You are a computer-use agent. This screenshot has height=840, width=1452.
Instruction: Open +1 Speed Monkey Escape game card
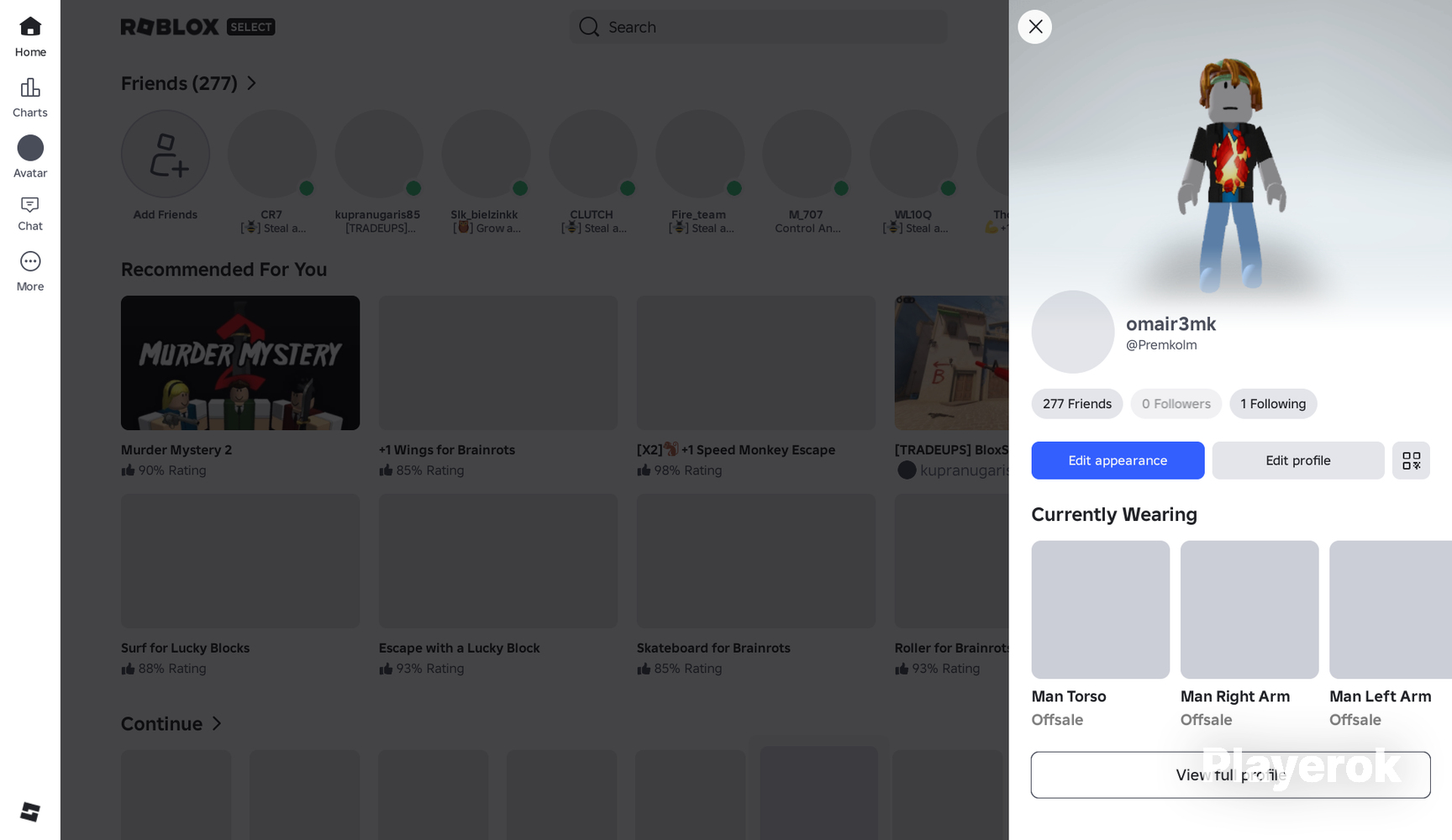click(x=756, y=387)
